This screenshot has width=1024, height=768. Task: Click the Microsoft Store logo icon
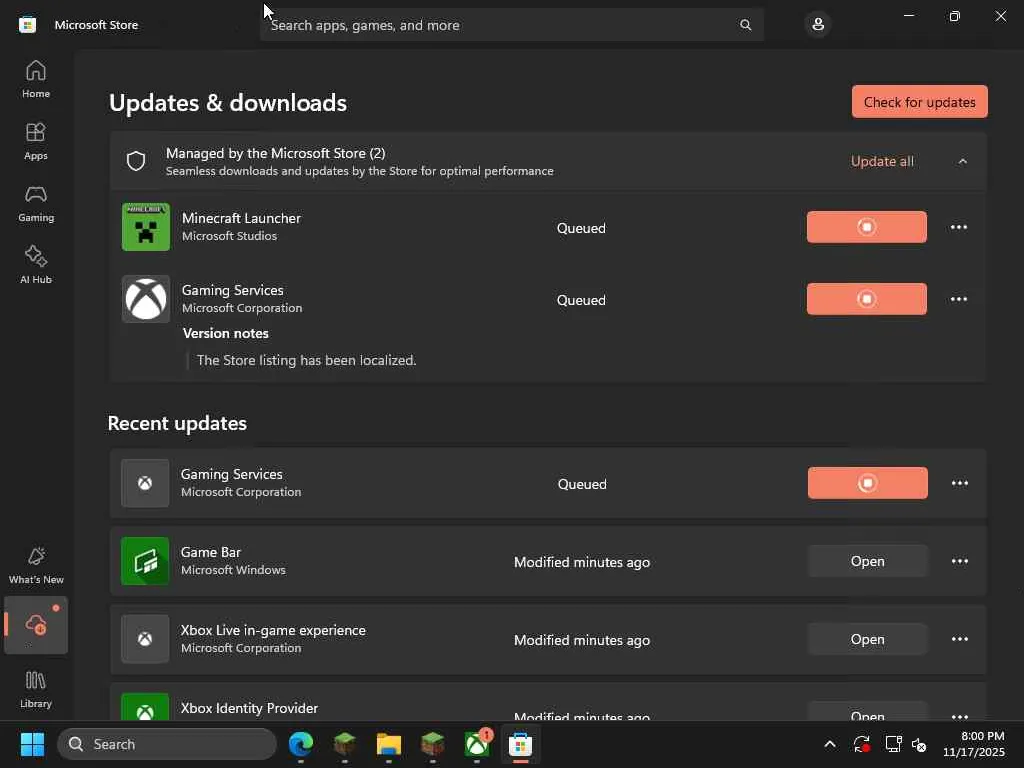[x=27, y=25]
